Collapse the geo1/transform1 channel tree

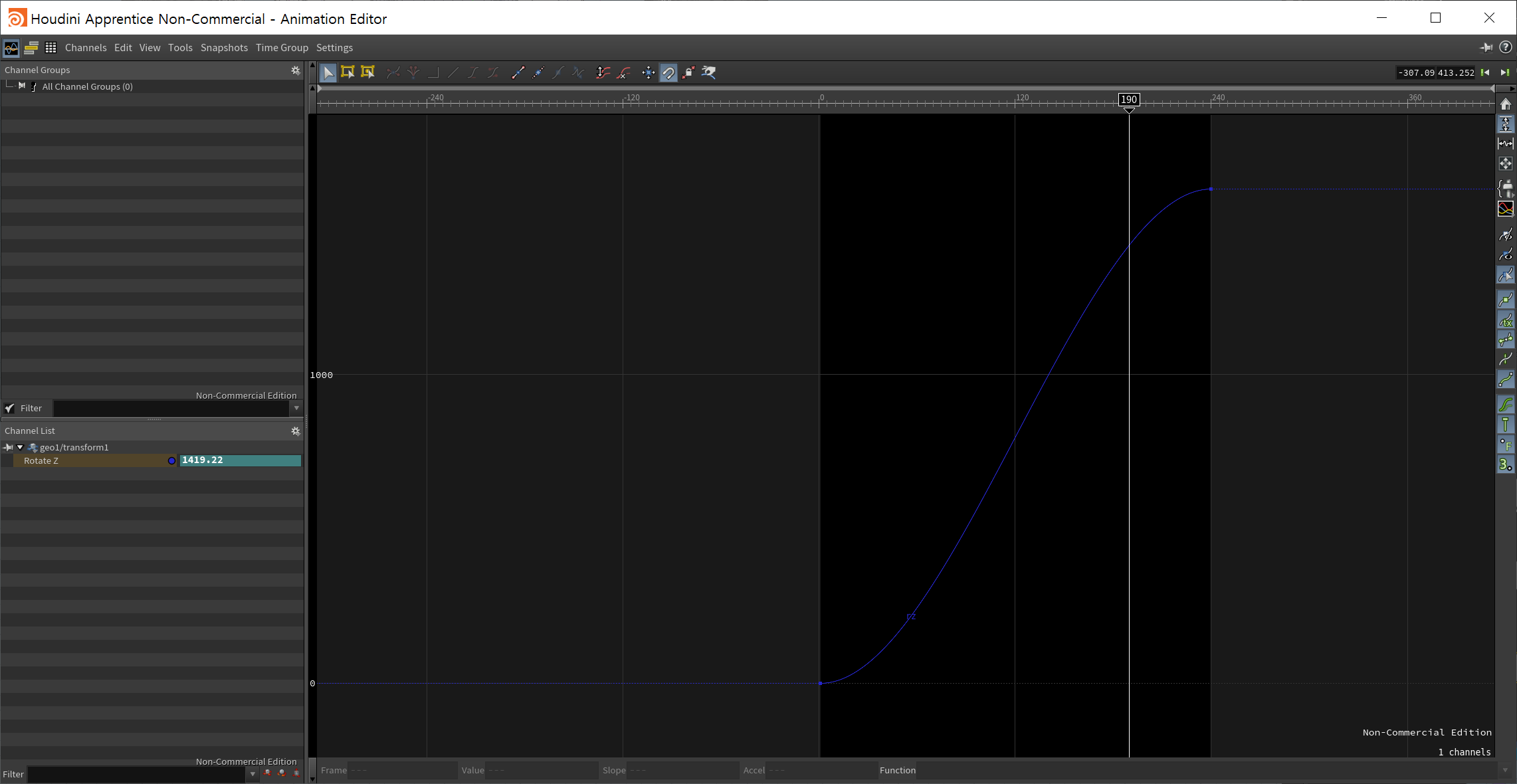click(20, 447)
